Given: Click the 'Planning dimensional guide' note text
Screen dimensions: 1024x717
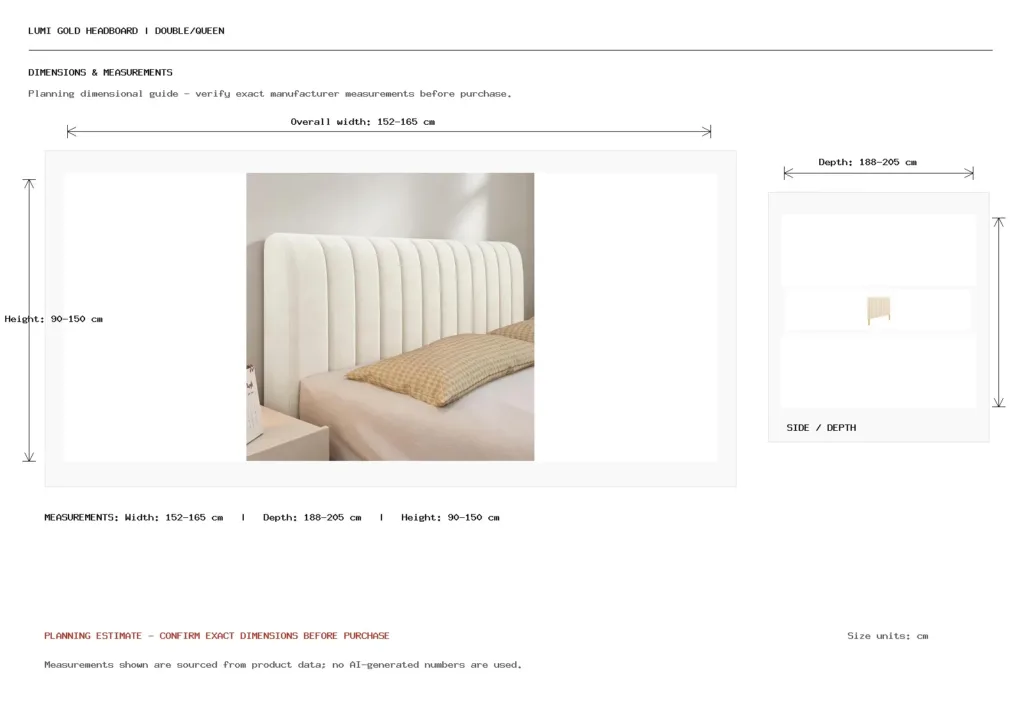Looking at the screenshot, I should tap(270, 93).
